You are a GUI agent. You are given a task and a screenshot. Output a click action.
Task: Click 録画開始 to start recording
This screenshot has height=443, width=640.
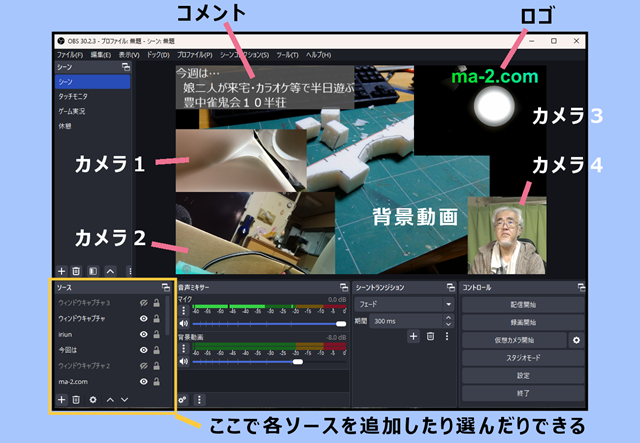coord(523,323)
